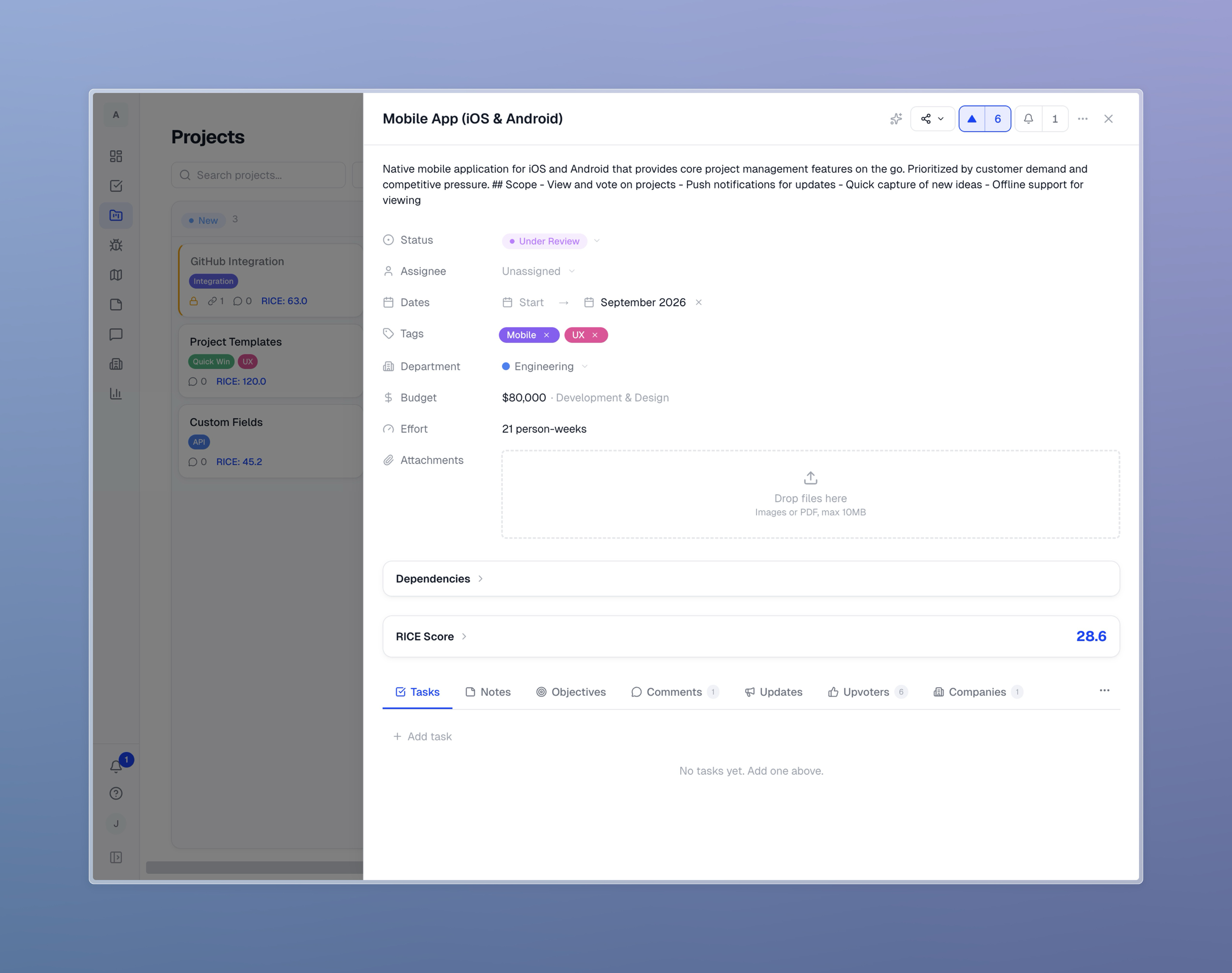The image size is (1232, 973).
Task: Toggle the upvote triangle button
Action: click(x=972, y=119)
